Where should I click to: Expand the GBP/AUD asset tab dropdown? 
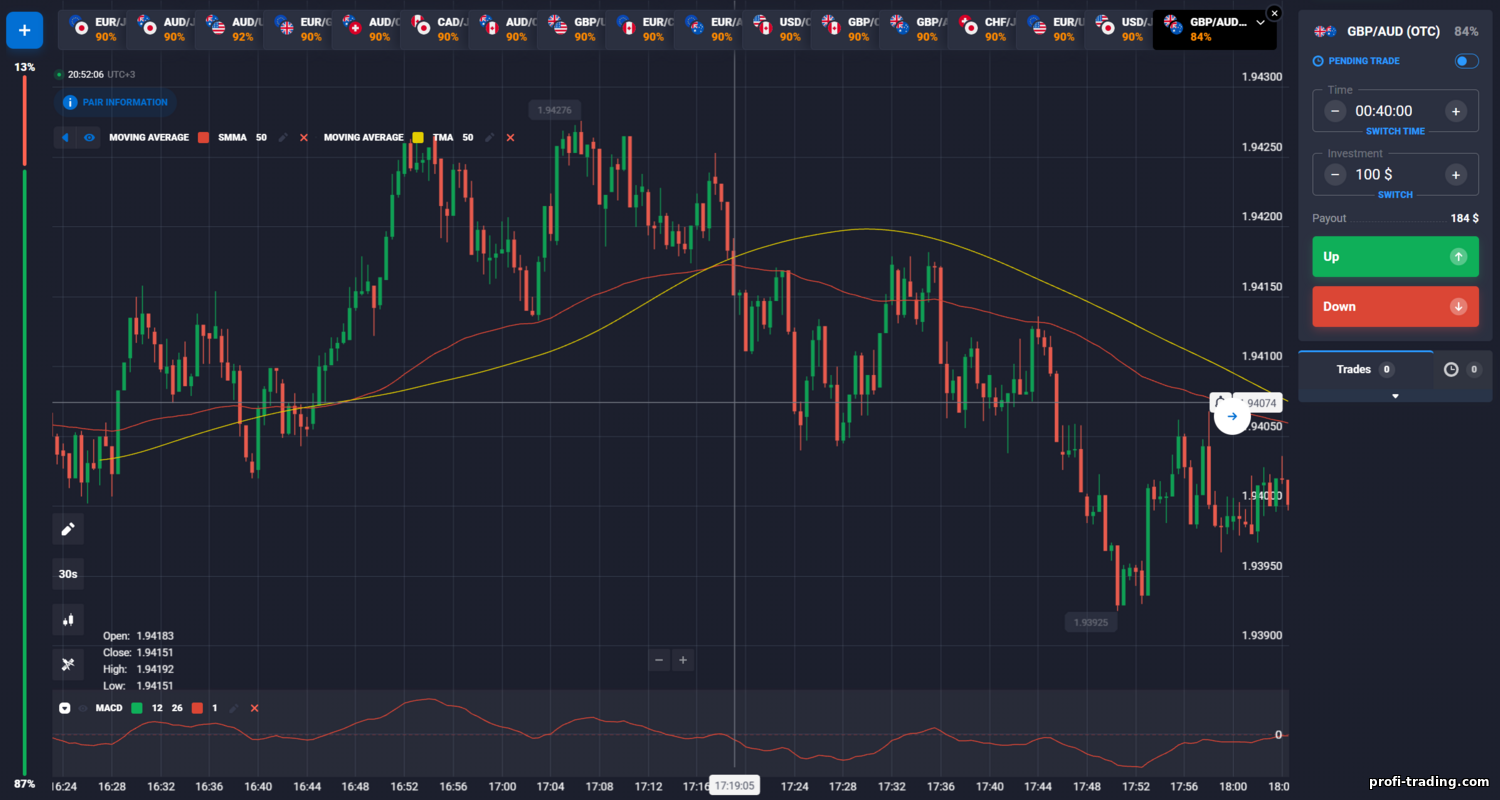pos(1260,22)
